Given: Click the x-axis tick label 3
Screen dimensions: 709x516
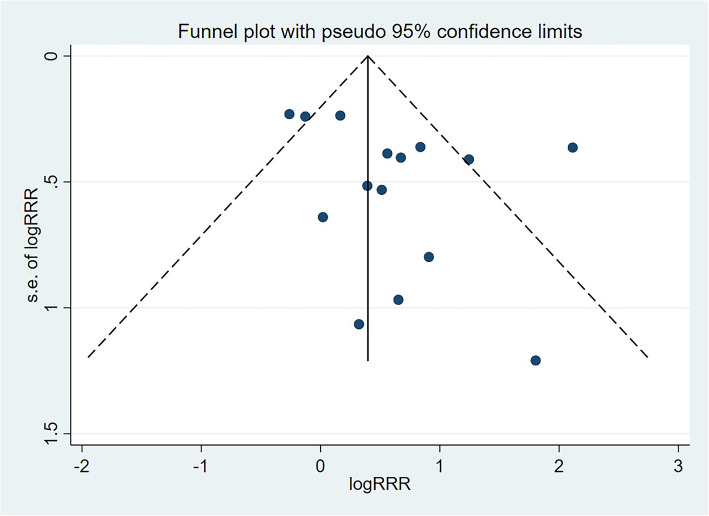Looking at the screenshot, I should coord(677,466).
